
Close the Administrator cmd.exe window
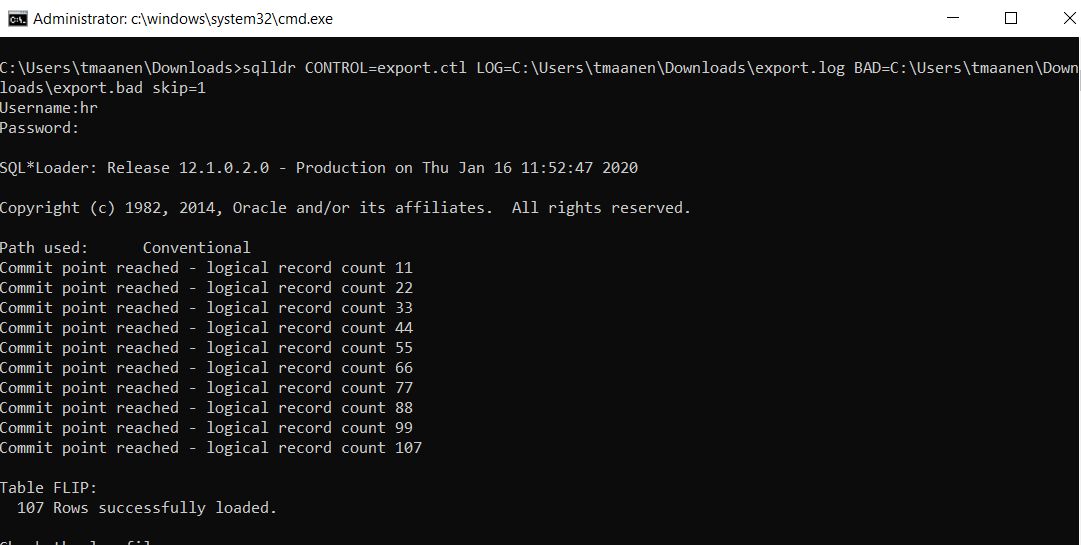(1069, 18)
